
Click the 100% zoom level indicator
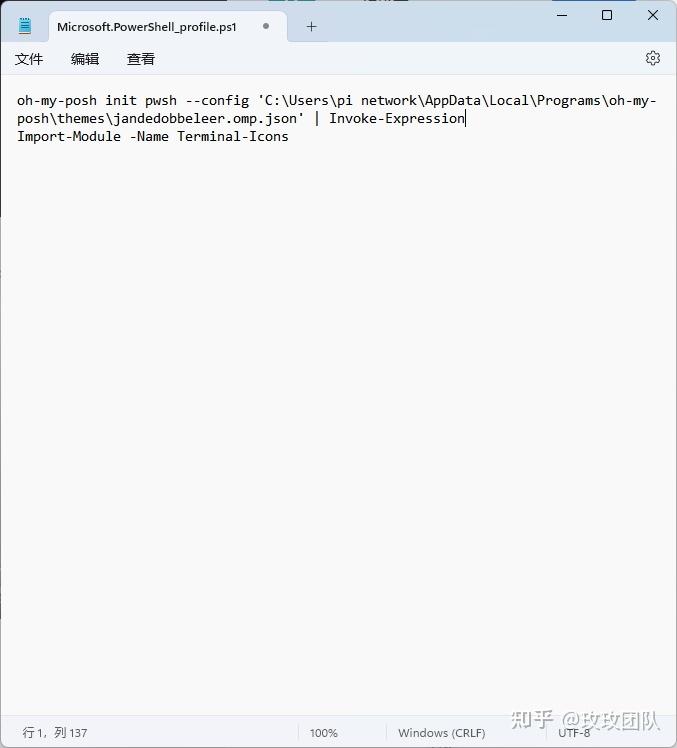tap(323, 733)
